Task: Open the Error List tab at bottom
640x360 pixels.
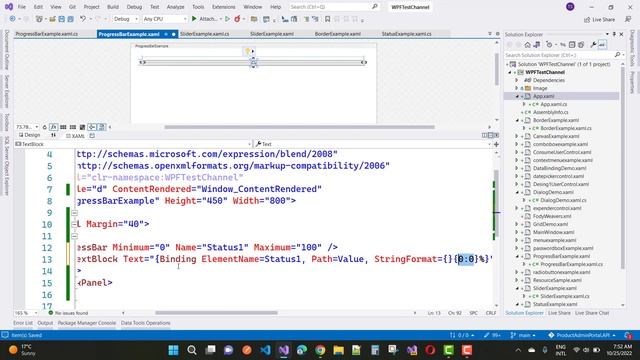Action: click(x=23, y=323)
